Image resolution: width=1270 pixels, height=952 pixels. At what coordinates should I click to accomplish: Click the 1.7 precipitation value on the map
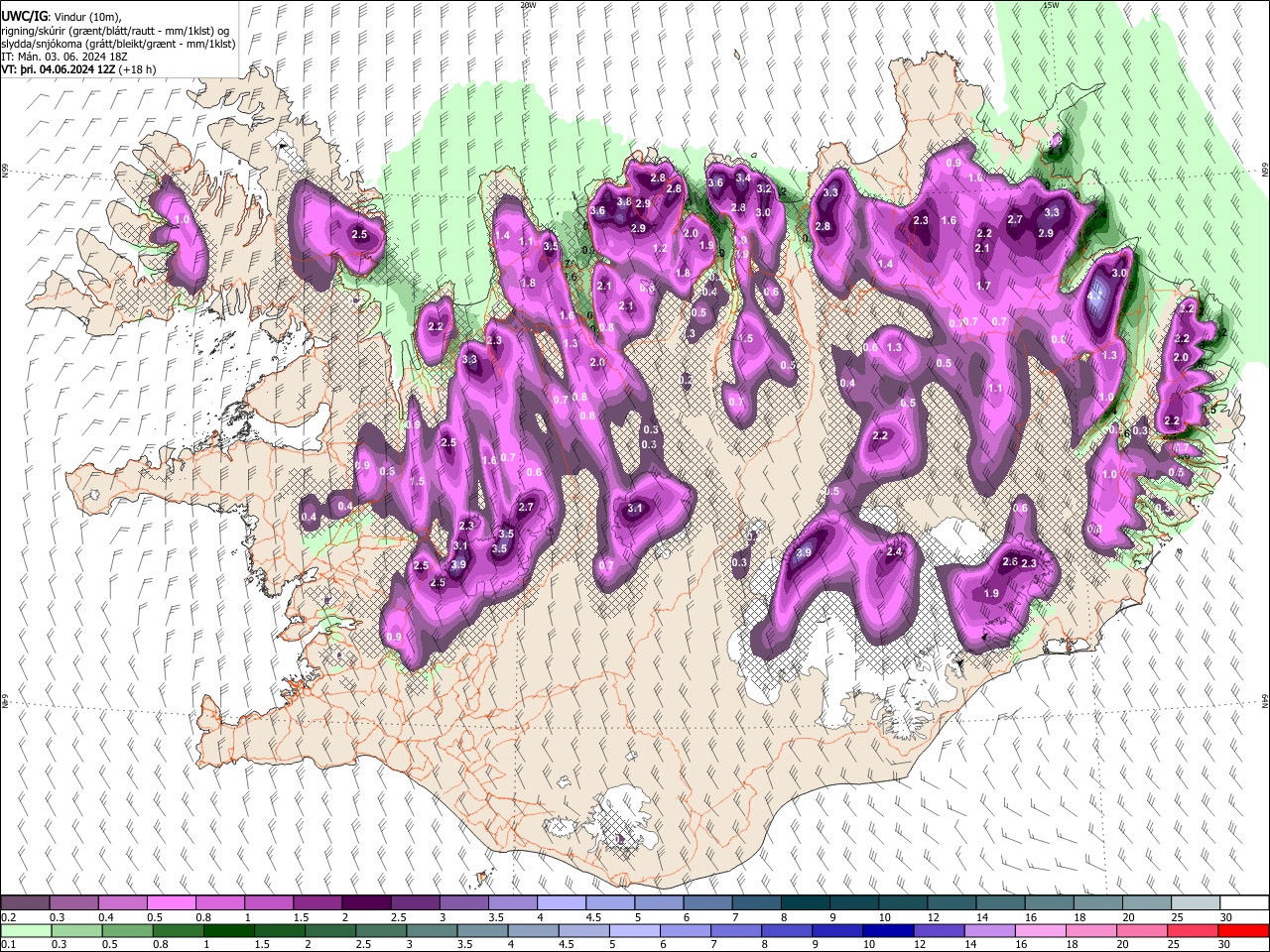point(983,286)
